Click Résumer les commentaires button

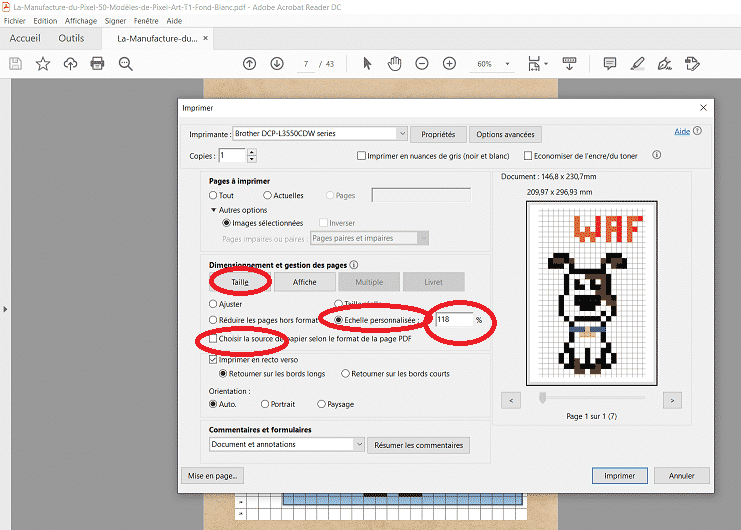click(418, 445)
